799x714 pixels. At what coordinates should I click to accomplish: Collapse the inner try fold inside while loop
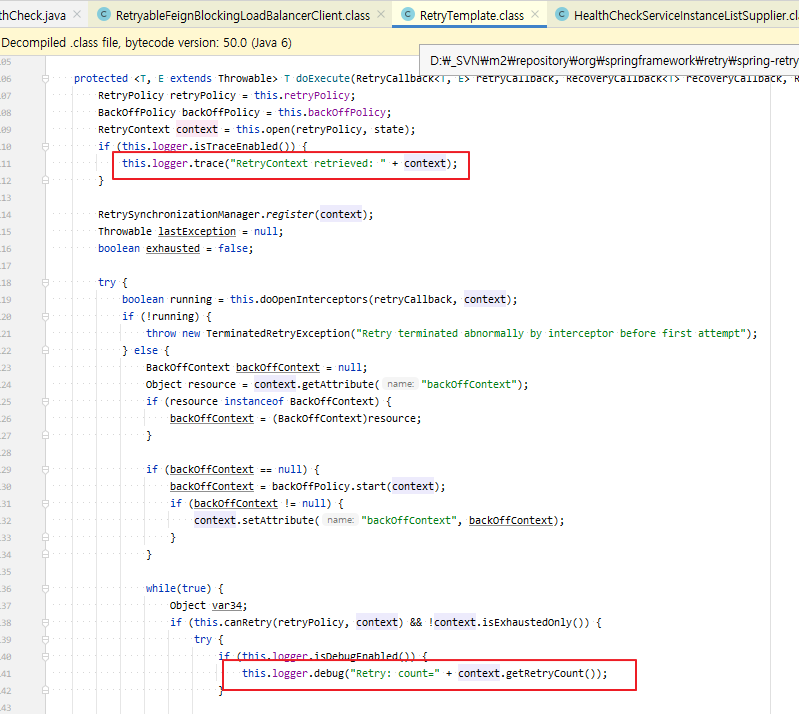coord(45,639)
